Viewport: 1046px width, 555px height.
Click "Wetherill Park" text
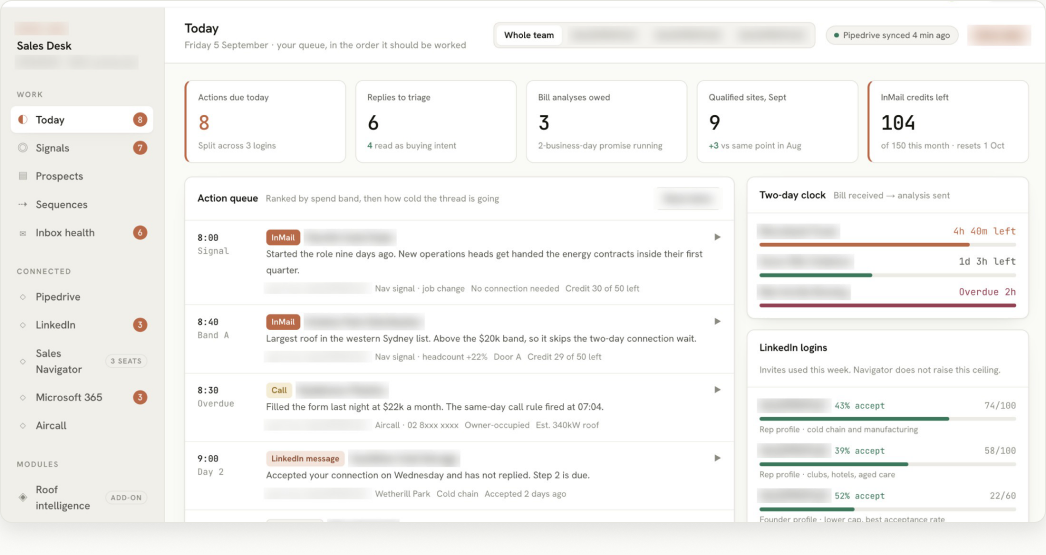coord(402,494)
